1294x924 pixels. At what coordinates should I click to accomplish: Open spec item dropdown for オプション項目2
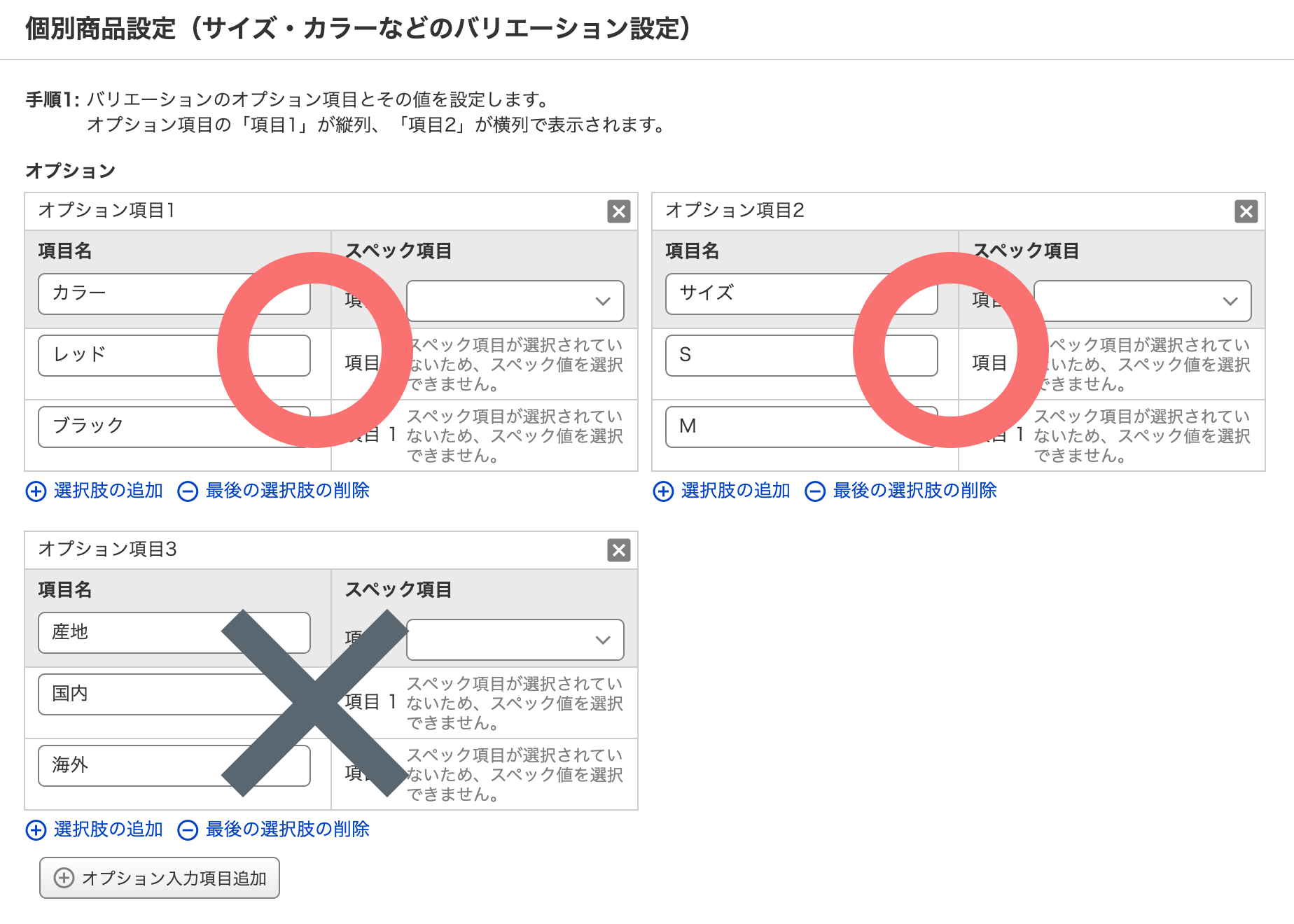click(x=1143, y=301)
